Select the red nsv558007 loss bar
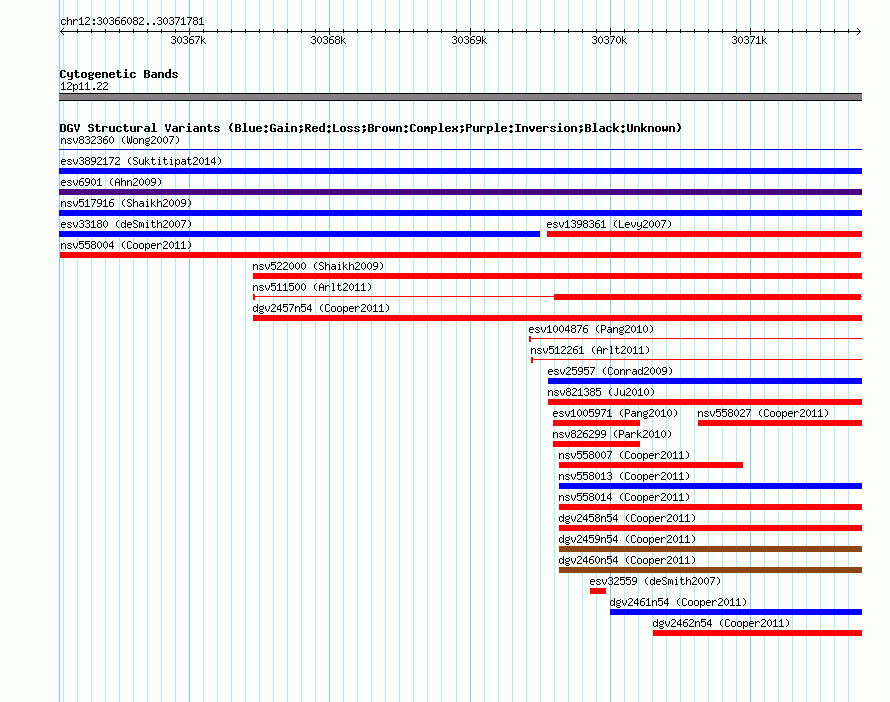 point(651,465)
